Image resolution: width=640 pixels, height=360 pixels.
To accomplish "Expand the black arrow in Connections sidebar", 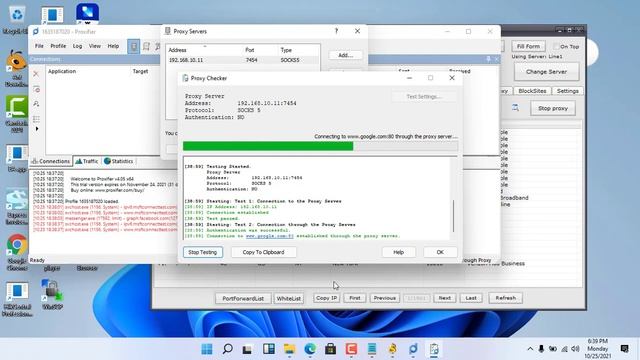I will click(x=37, y=129).
